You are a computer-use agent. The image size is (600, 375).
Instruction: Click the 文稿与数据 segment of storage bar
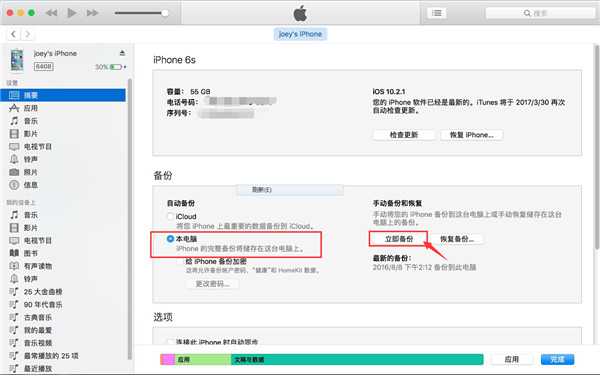pos(357,360)
